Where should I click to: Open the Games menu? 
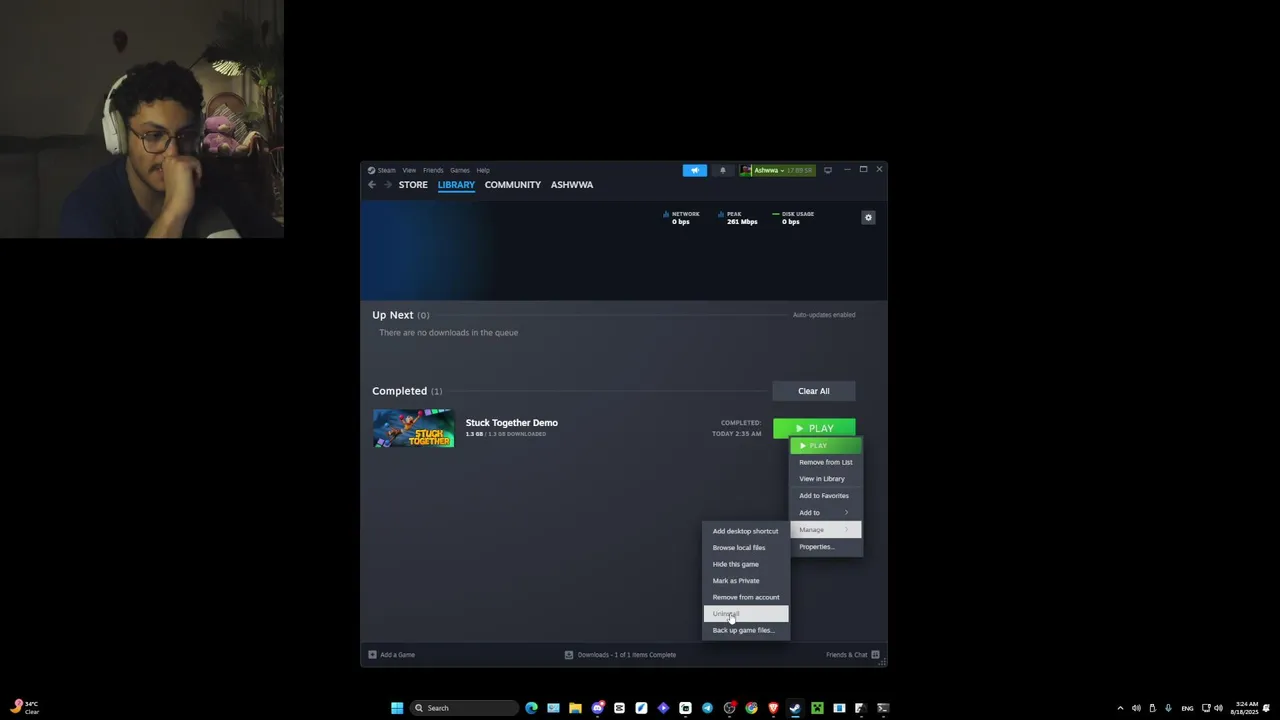[x=460, y=170]
